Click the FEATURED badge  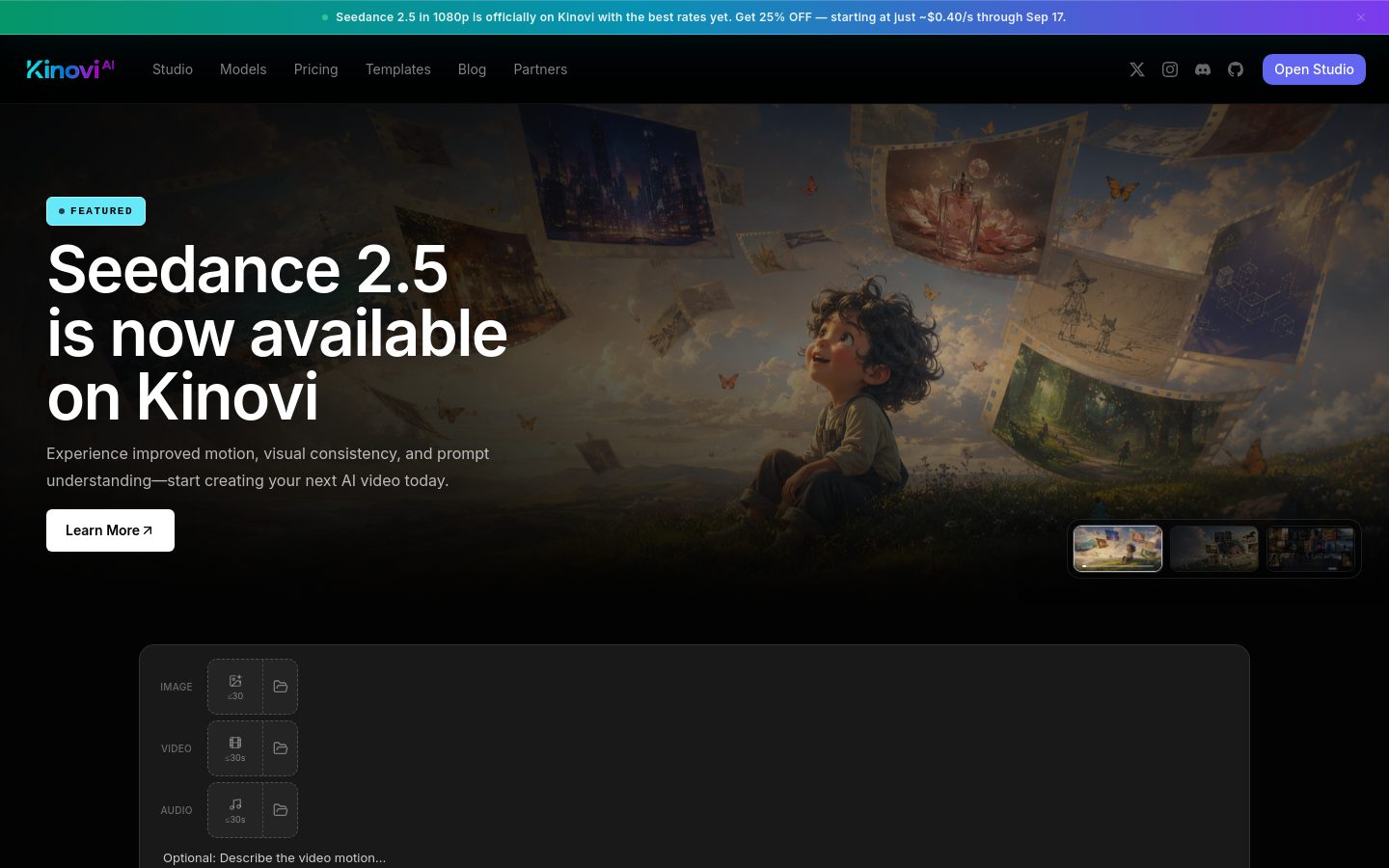coord(95,211)
